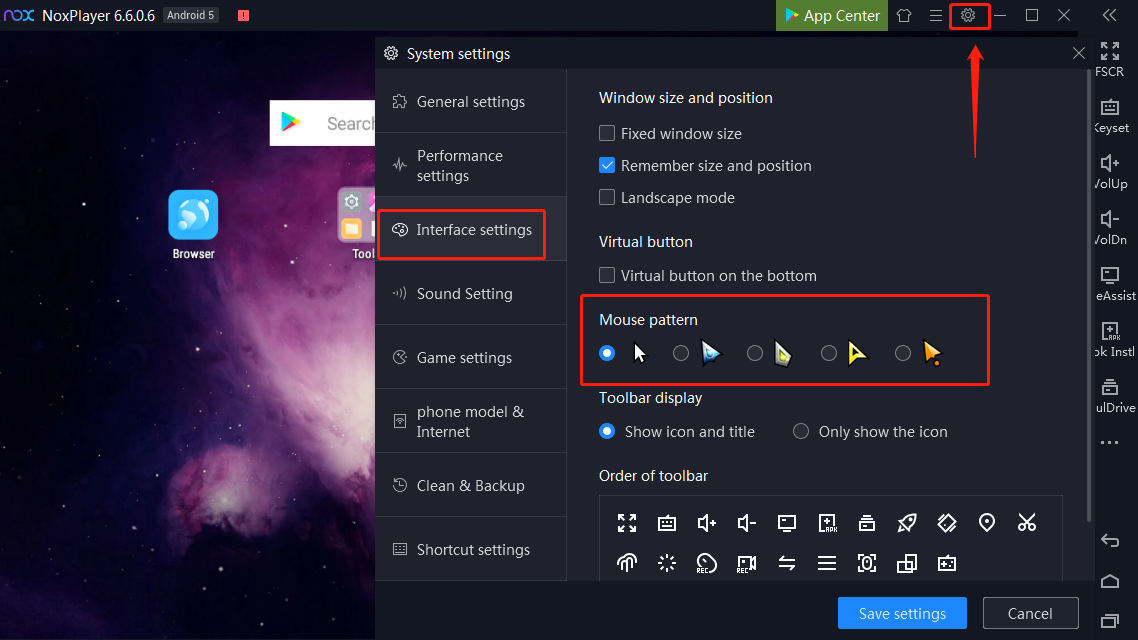Collapse the sidebar with the double chevron
Viewport: 1138px width, 640px height.
[1109, 16]
